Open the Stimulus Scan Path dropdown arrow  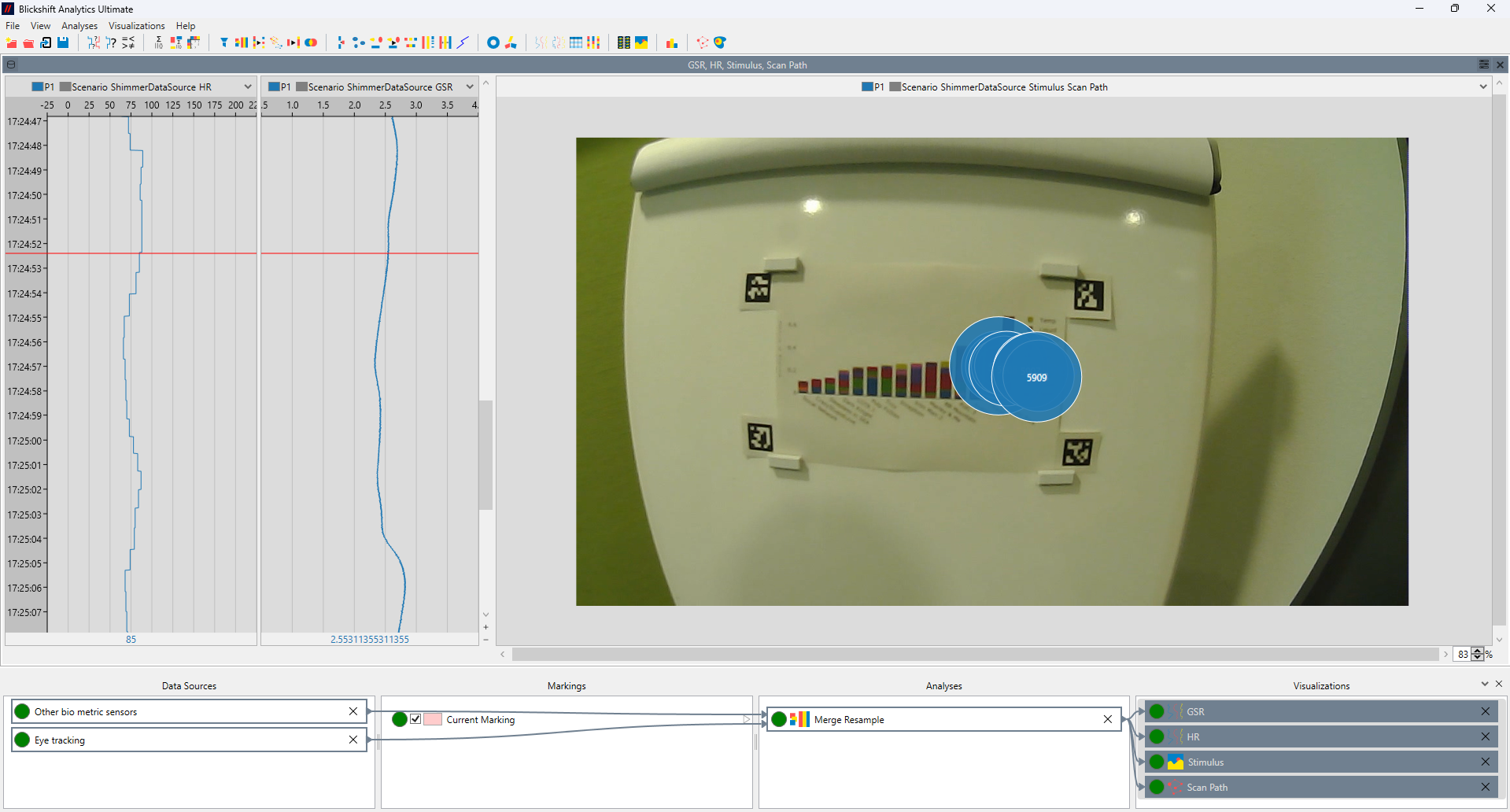click(1483, 87)
